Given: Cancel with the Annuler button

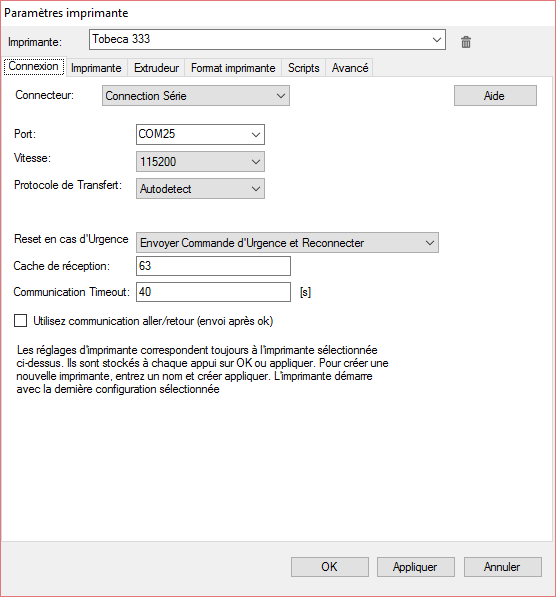Looking at the screenshot, I should tap(502, 567).
